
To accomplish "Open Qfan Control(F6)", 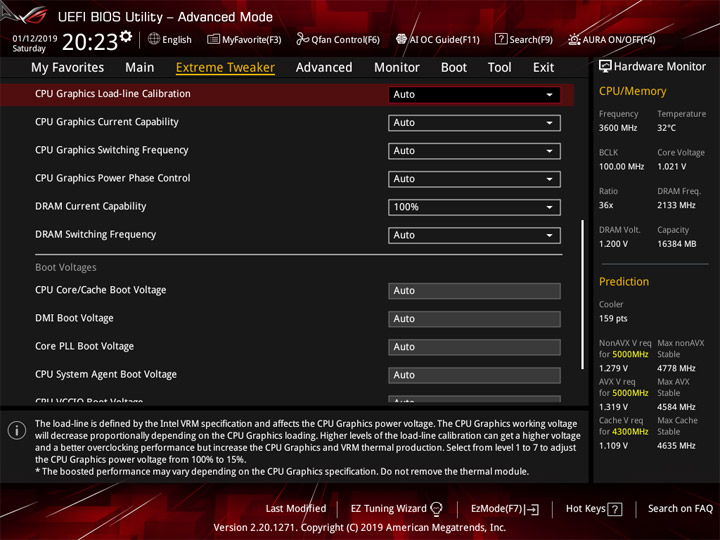I will tap(338, 39).
